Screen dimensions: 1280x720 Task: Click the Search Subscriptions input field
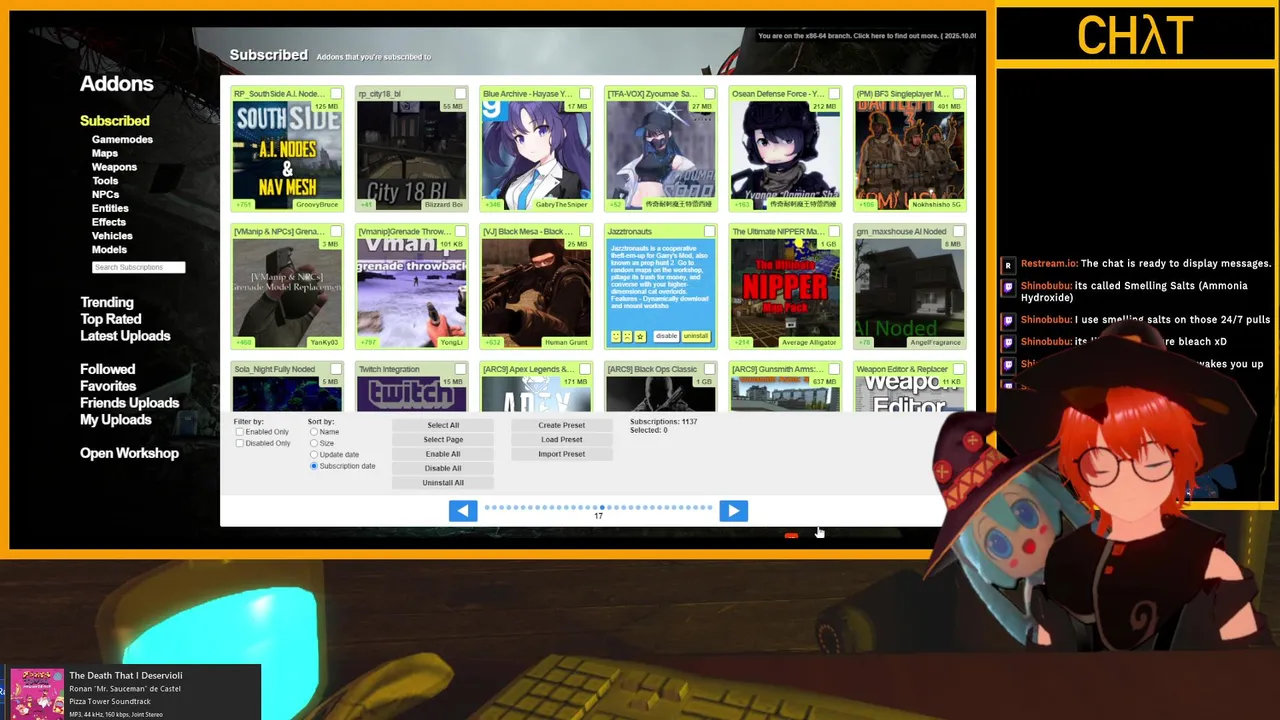pos(138,267)
